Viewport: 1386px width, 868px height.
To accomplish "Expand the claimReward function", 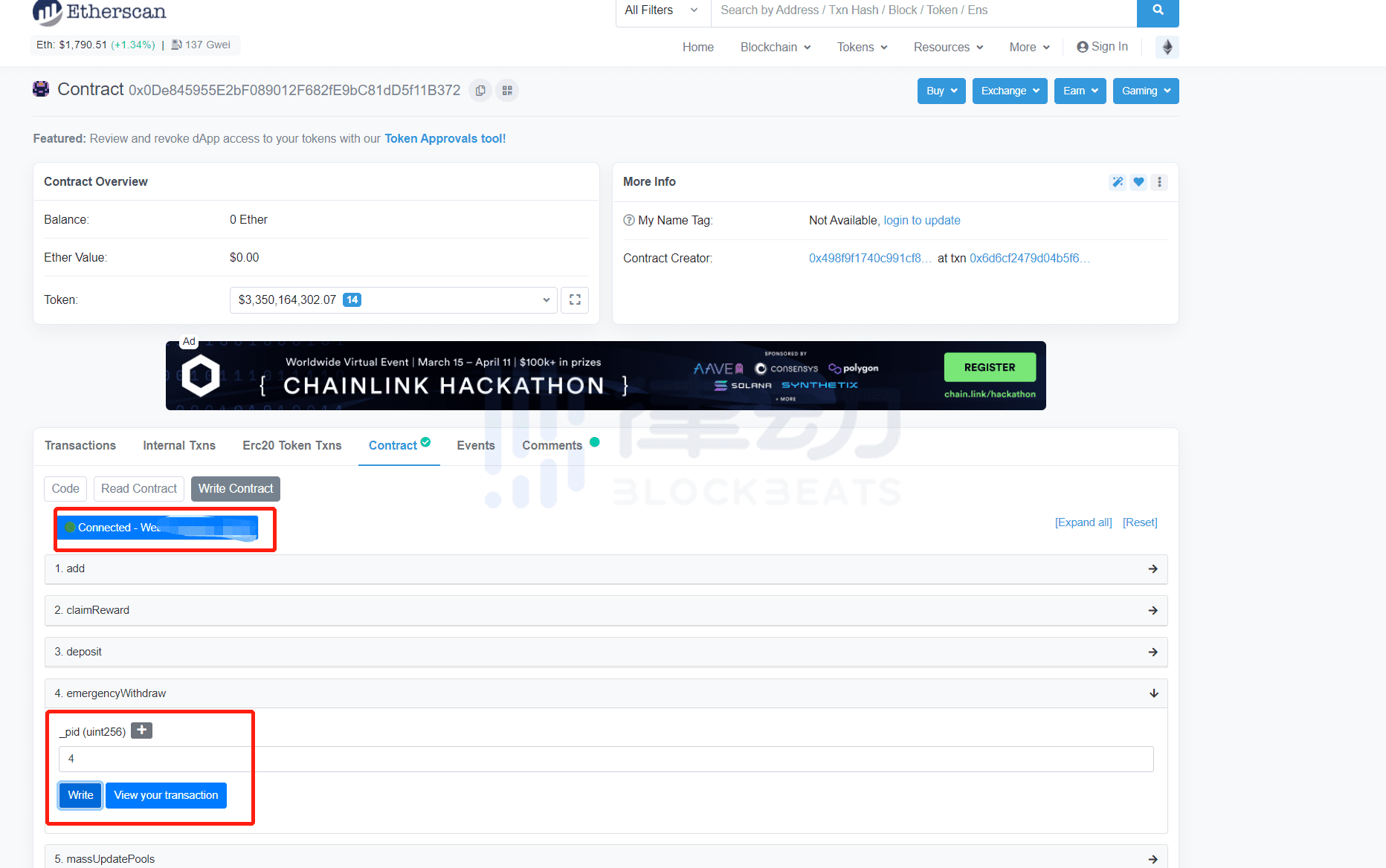I will [x=606, y=610].
